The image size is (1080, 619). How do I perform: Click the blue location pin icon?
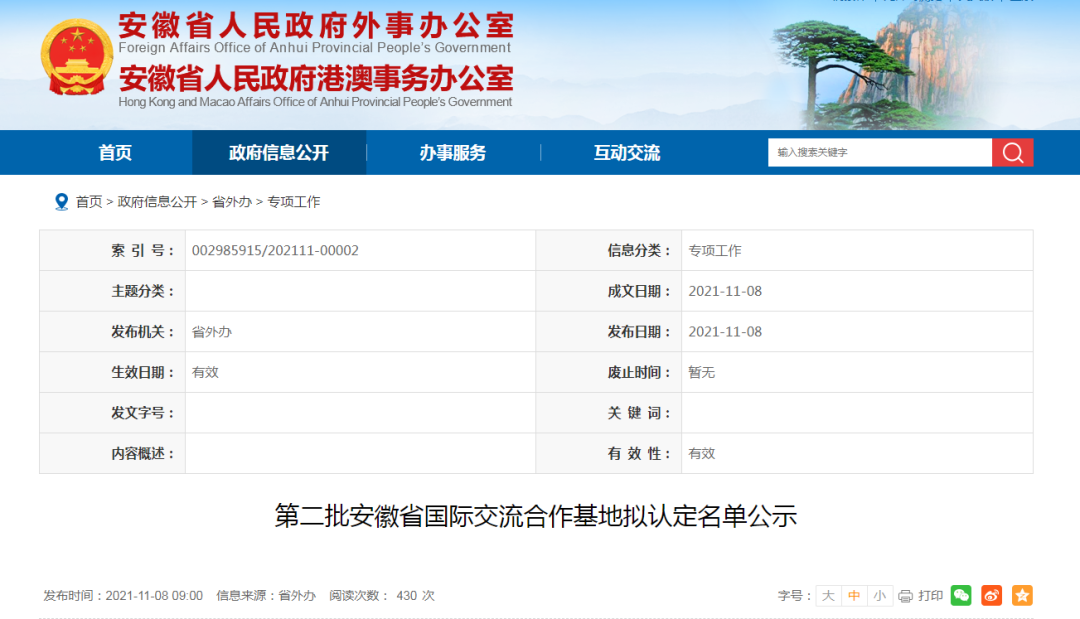(61, 202)
